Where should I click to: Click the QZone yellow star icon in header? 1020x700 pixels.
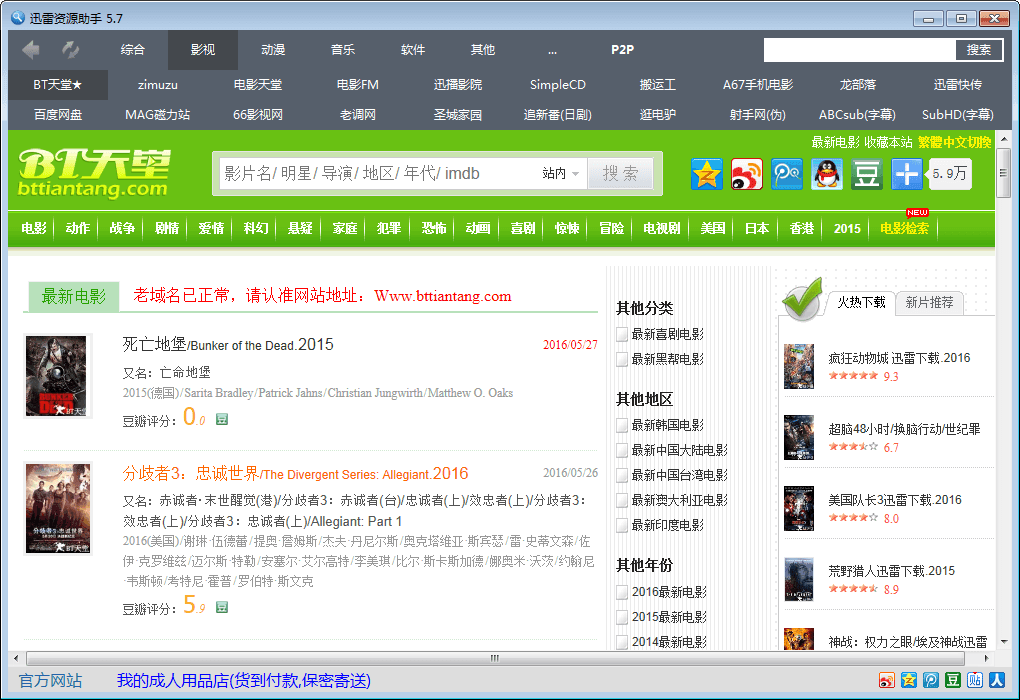pos(707,174)
